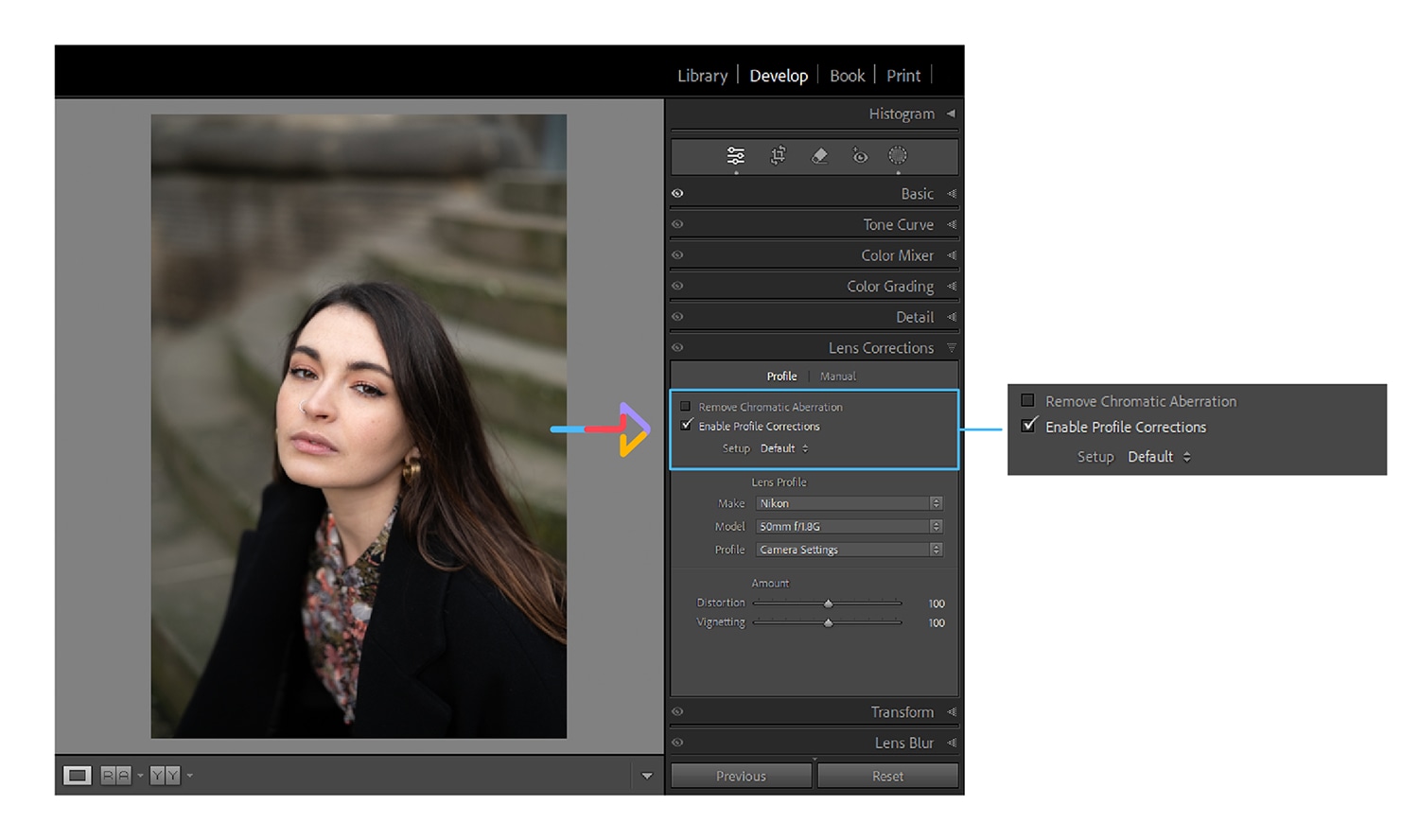
Task: Click the Reference view R|A icon
Action: click(x=115, y=776)
